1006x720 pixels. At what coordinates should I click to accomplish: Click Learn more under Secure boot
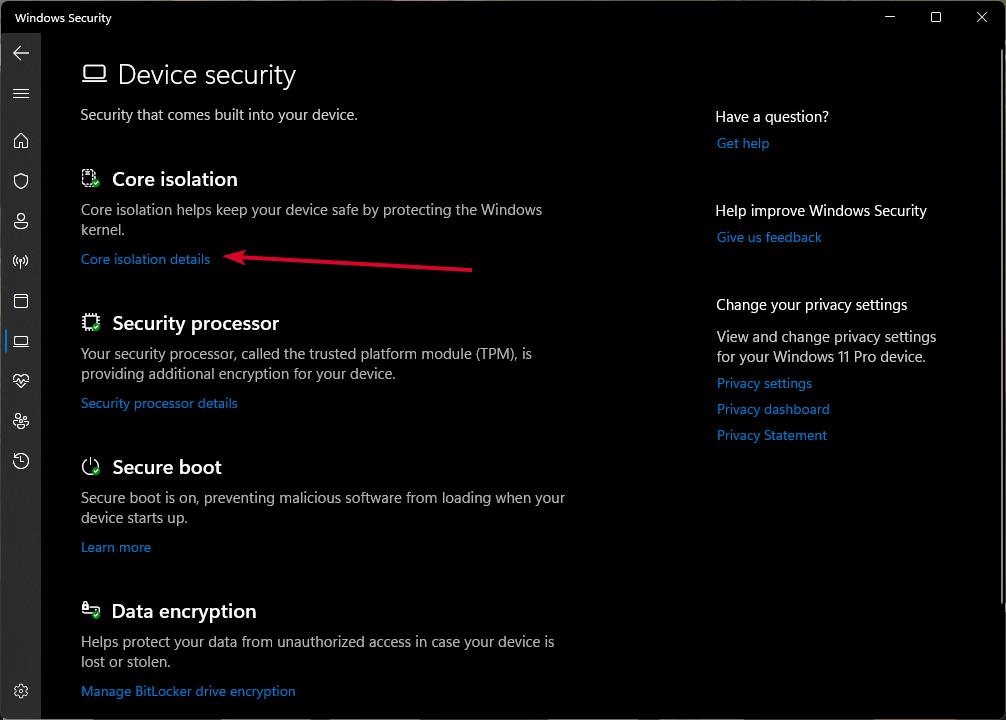coord(116,547)
